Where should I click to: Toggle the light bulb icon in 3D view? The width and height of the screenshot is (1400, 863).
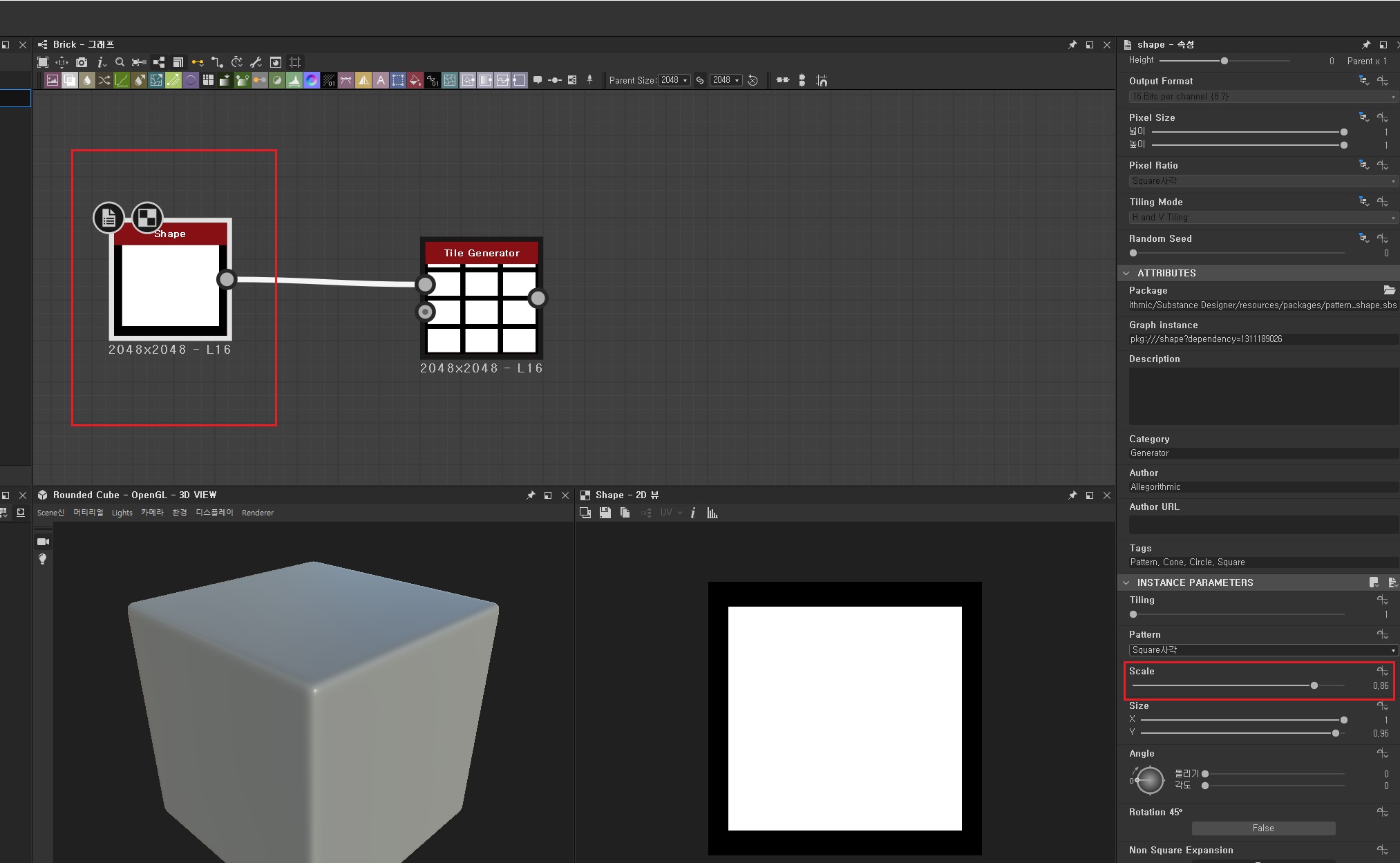pyautogui.click(x=43, y=559)
